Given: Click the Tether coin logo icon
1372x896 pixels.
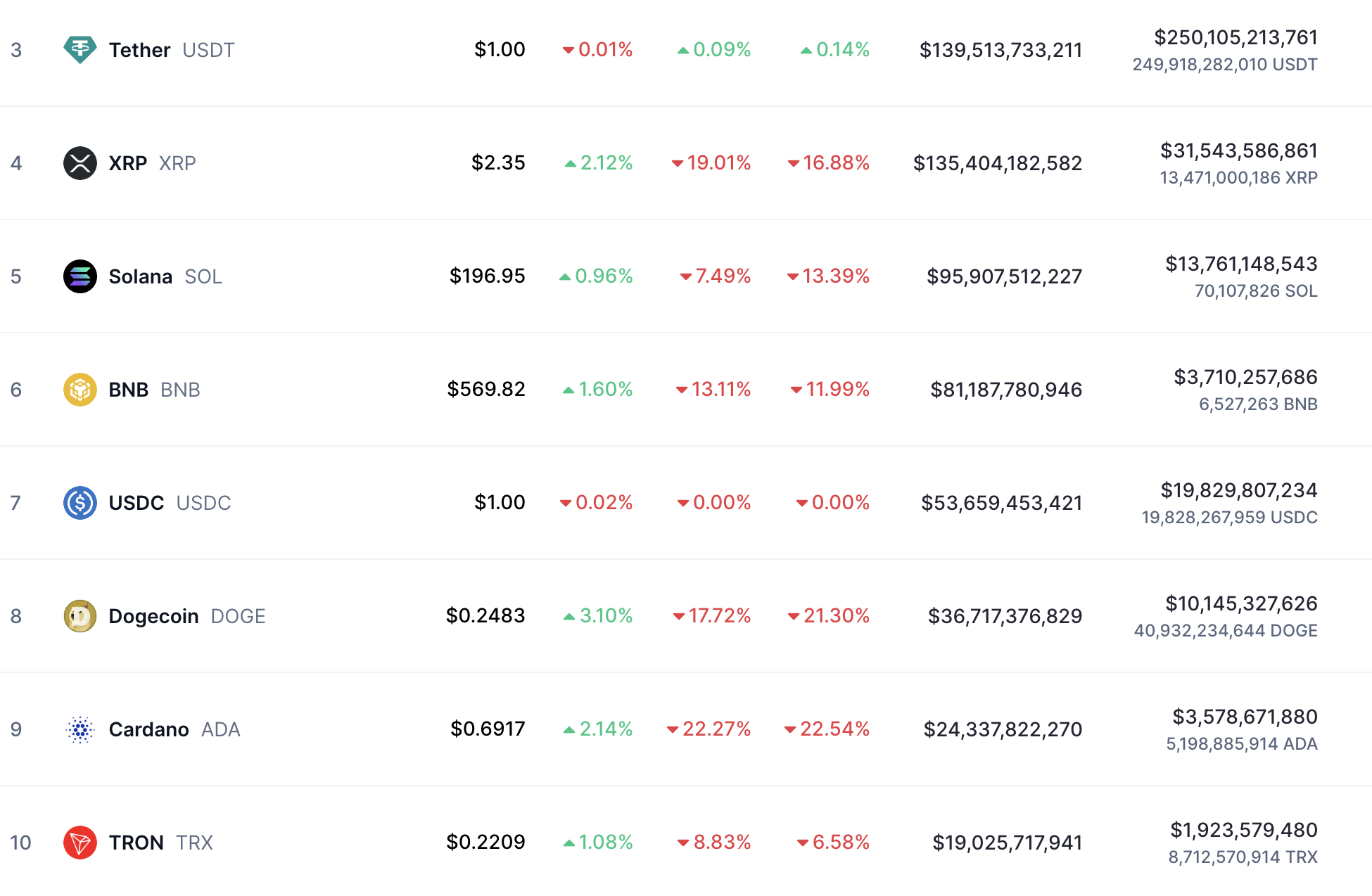Looking at the screenshot, I should click(x=80, y=50).
